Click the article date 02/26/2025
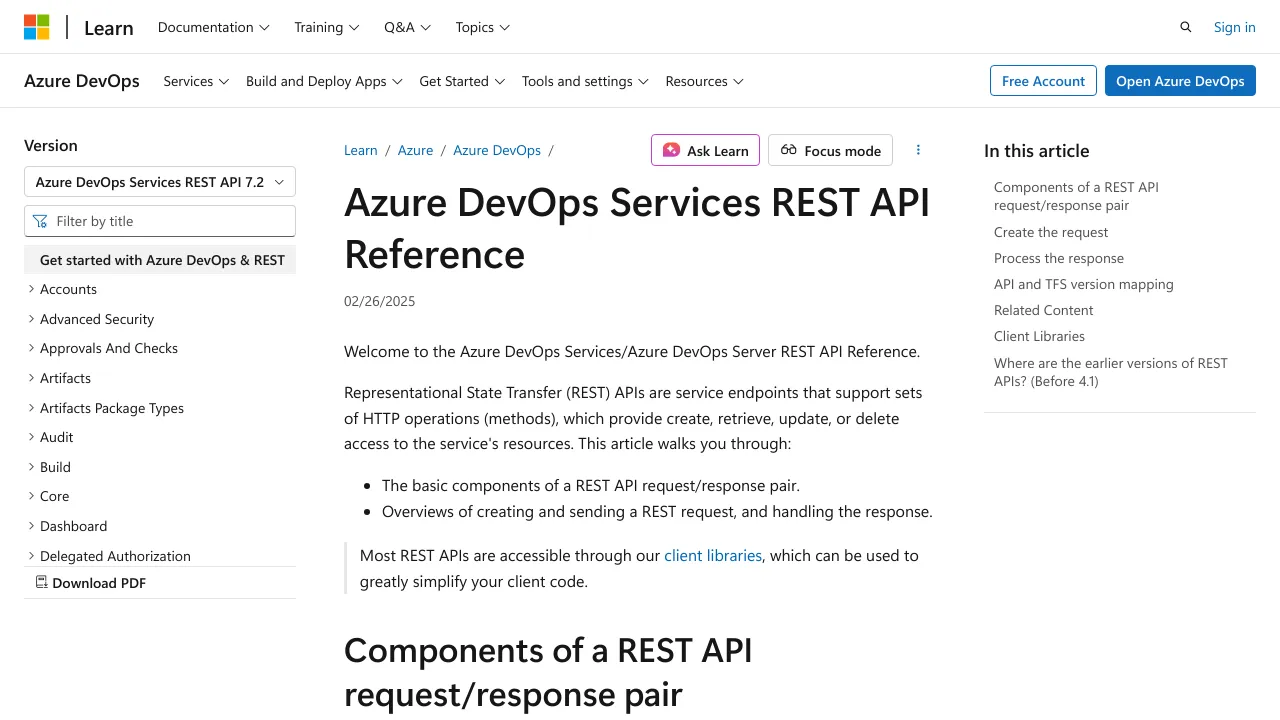Image resolution: width=1280 pixels, height=720 pixels. point(379,301)
